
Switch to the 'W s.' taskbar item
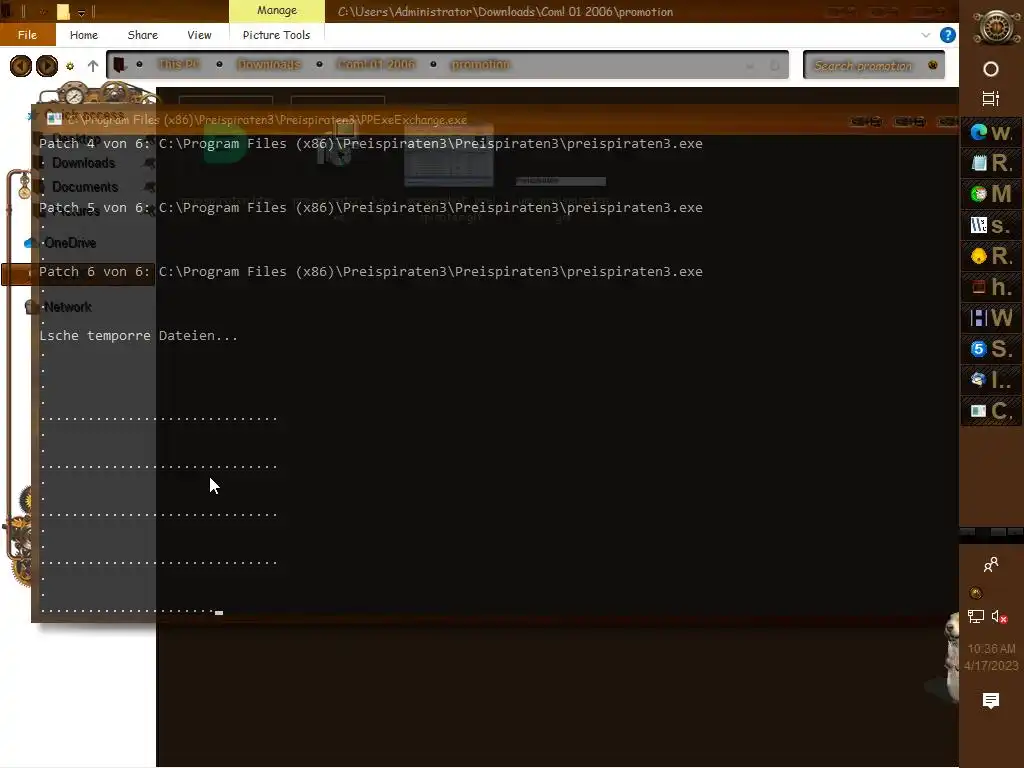pos(991,225)
